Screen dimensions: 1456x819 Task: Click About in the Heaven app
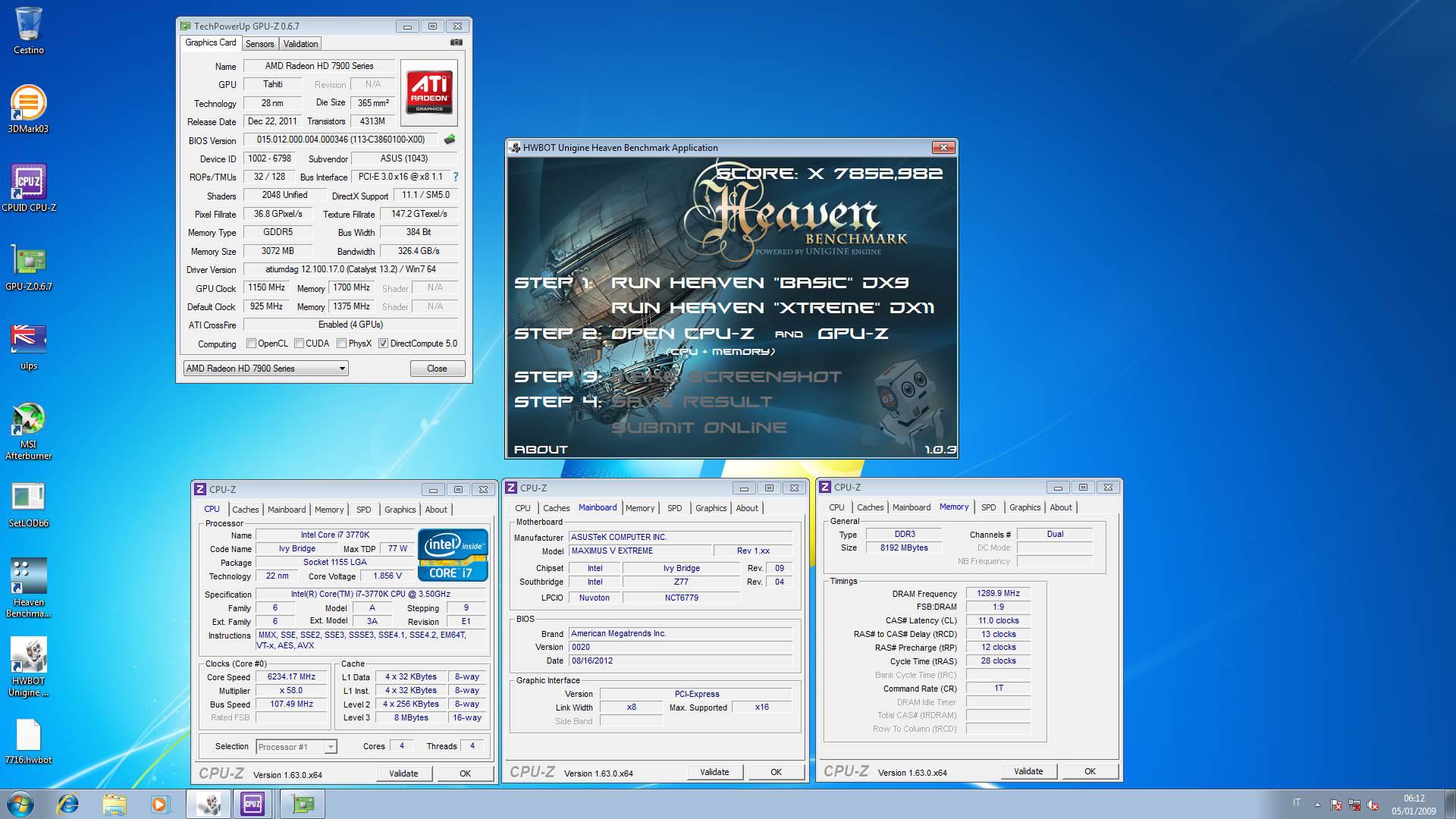[541, 450]
